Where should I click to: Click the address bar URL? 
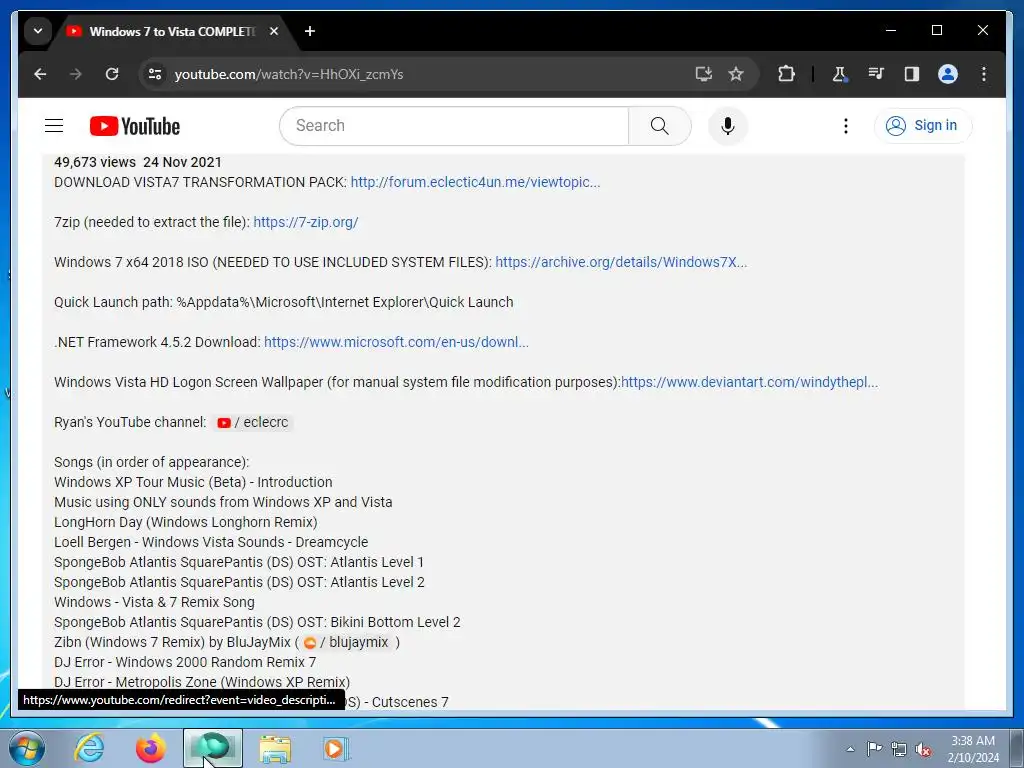coord(289,74)
